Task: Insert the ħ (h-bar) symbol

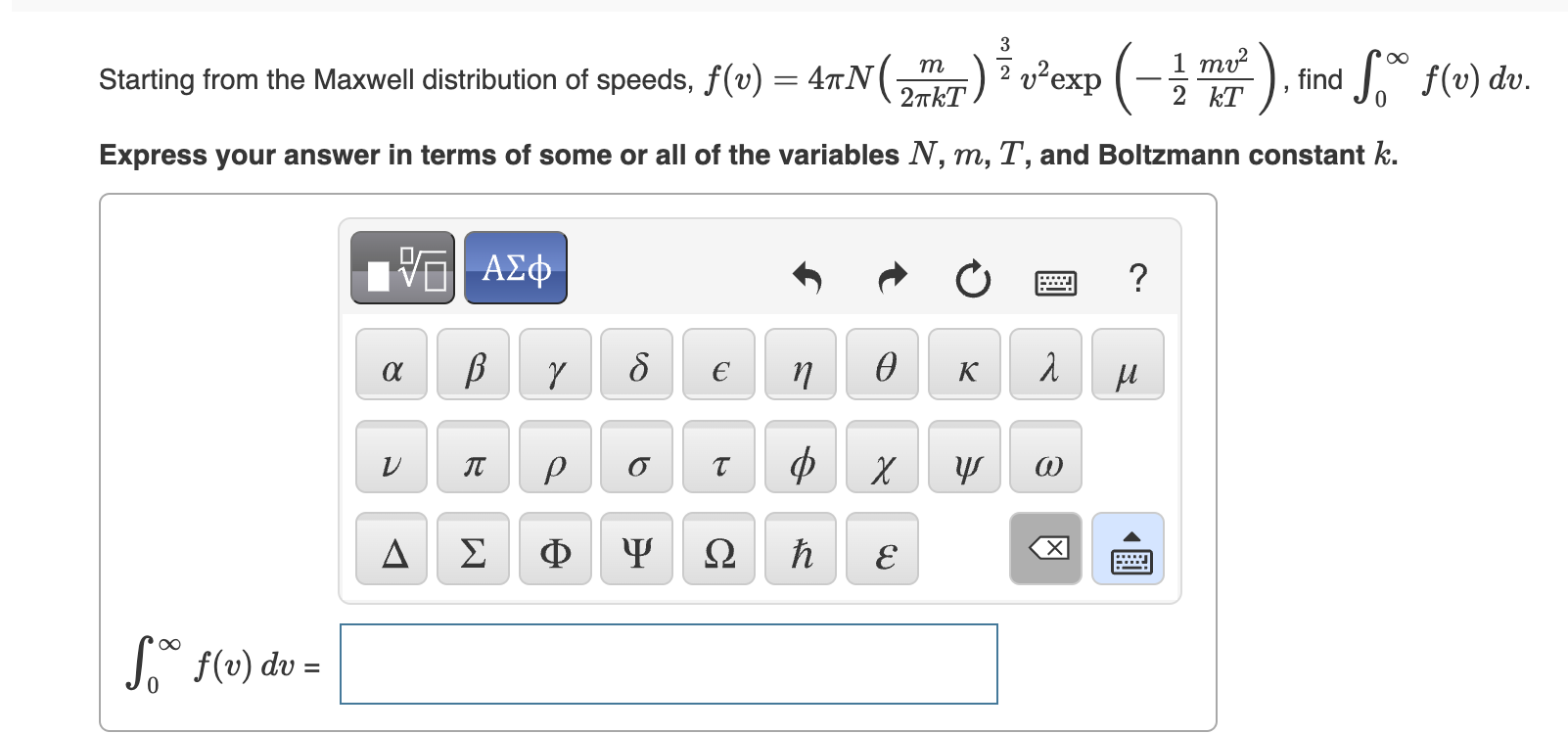Action: click(x=801, y=550)
